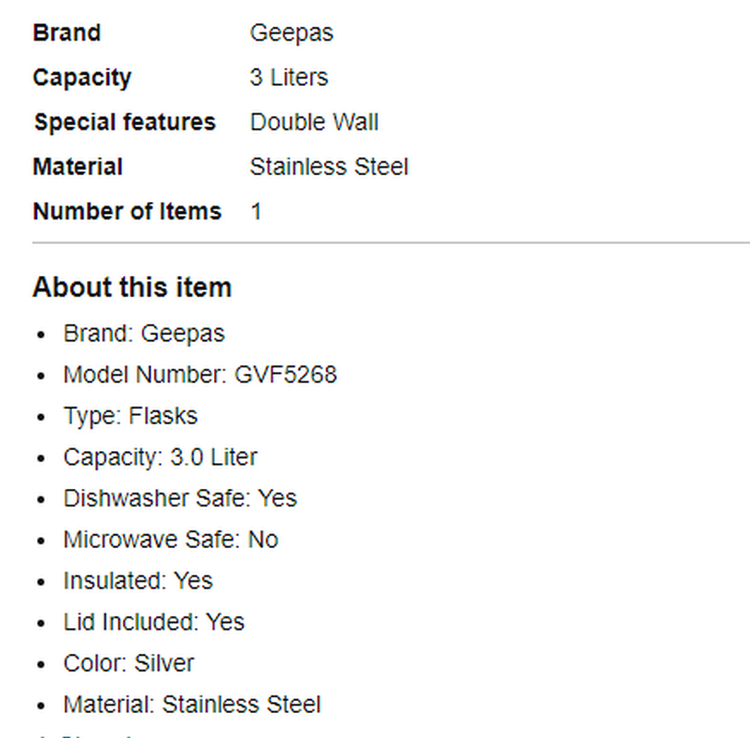Click the Material label in the table
Image resolution: width=750 pixels, height=738 pixels.
pos(78,167)
